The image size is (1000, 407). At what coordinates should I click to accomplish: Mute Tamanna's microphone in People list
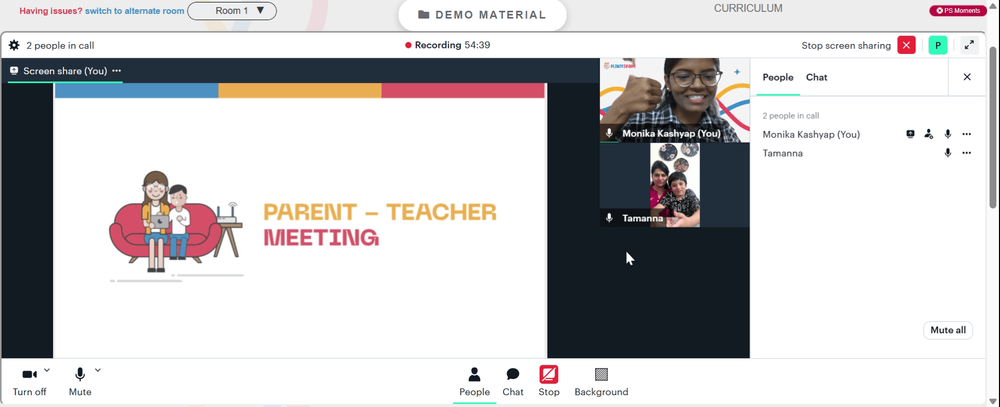(x=948, y=153)
